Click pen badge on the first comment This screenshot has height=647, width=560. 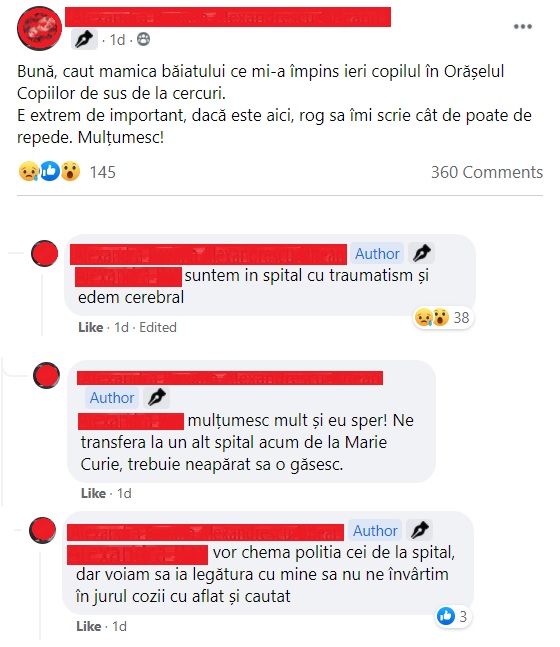(421, 253)
